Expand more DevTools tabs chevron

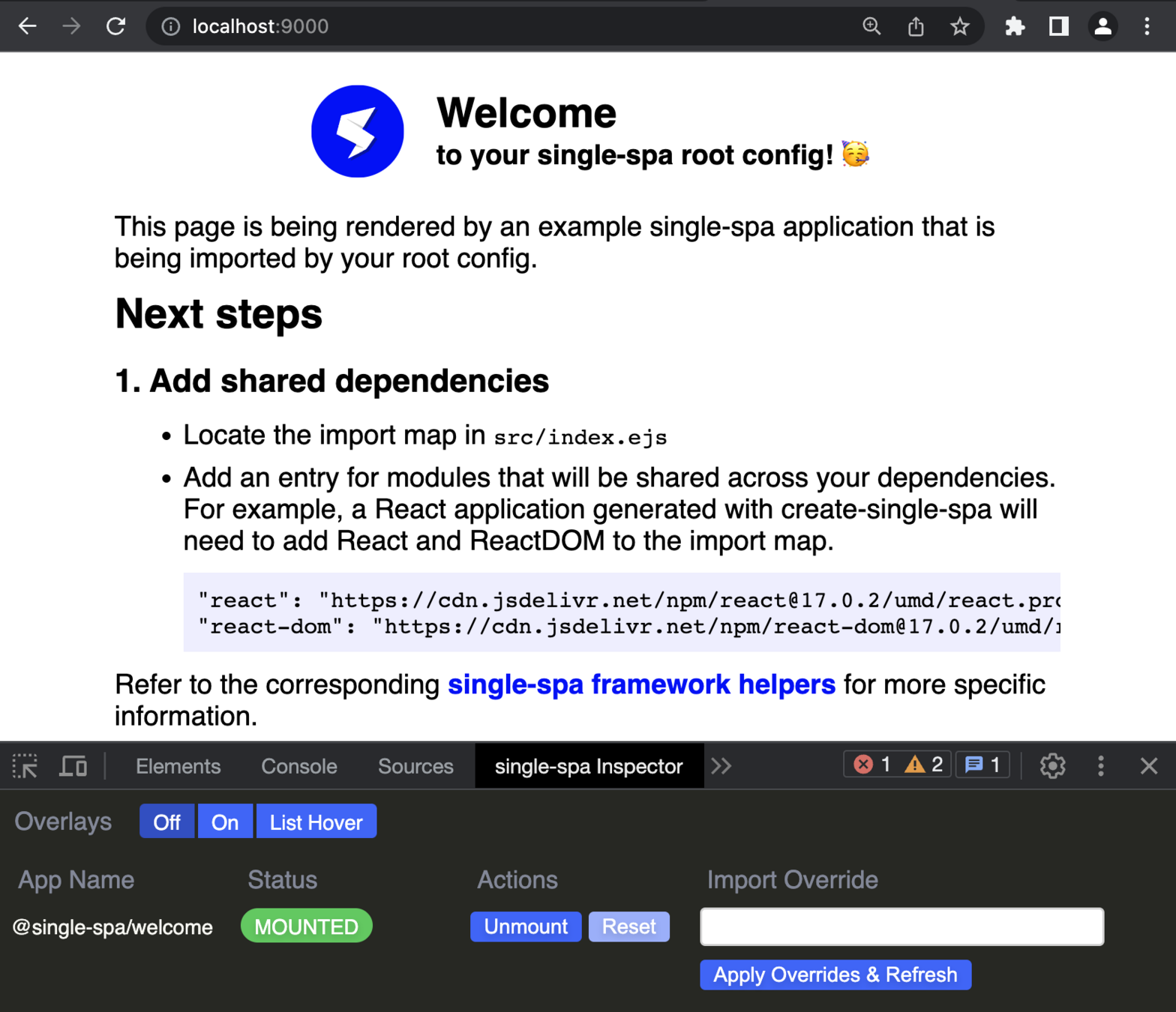click(721, 766)
